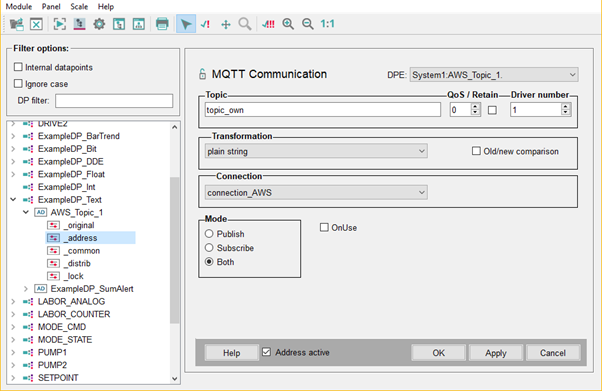Select the arrow pointer tool
The width and height of the screenshot is (602, 391).
(186, 24)
